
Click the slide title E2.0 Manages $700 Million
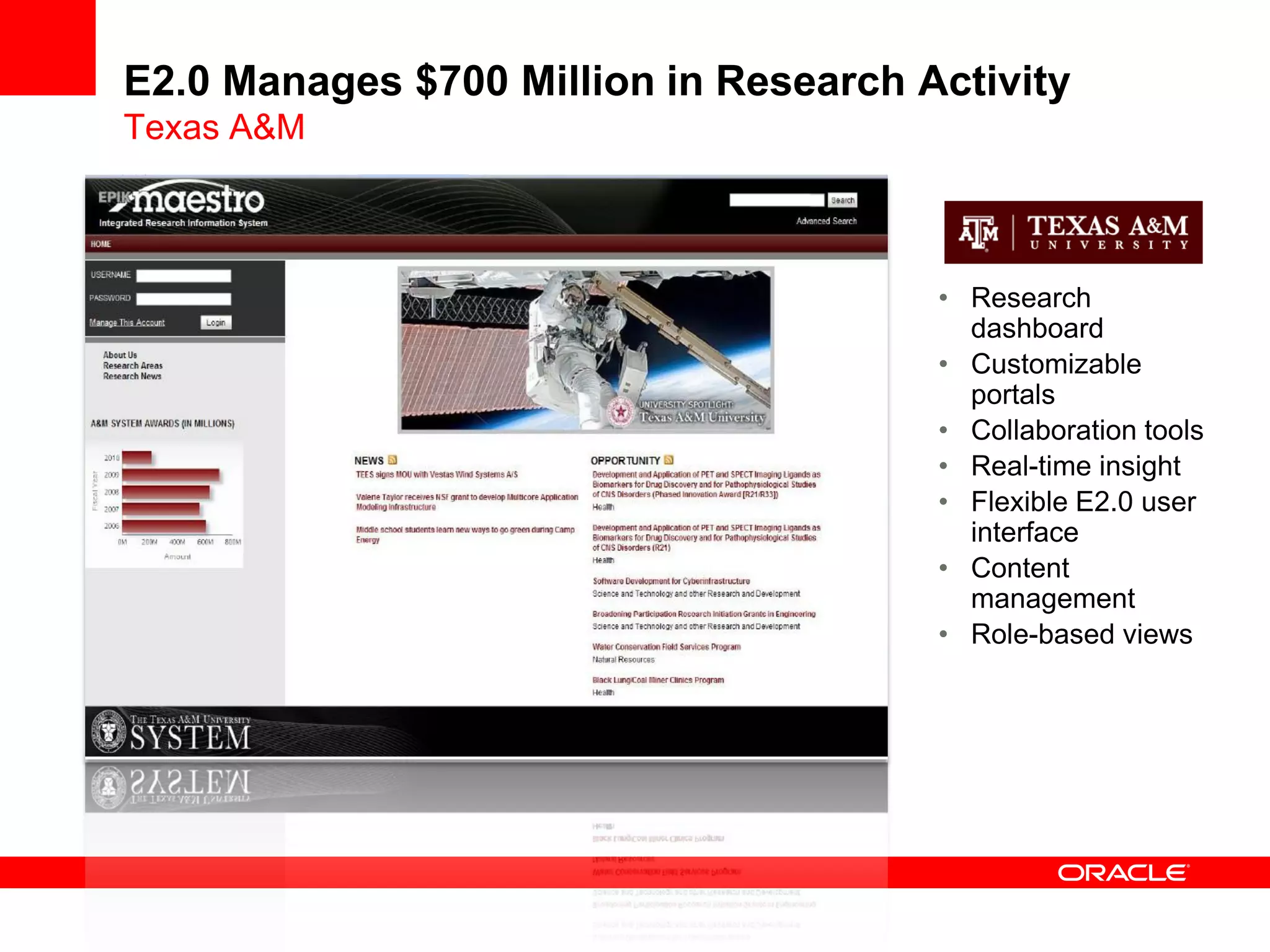pos(597,81)
